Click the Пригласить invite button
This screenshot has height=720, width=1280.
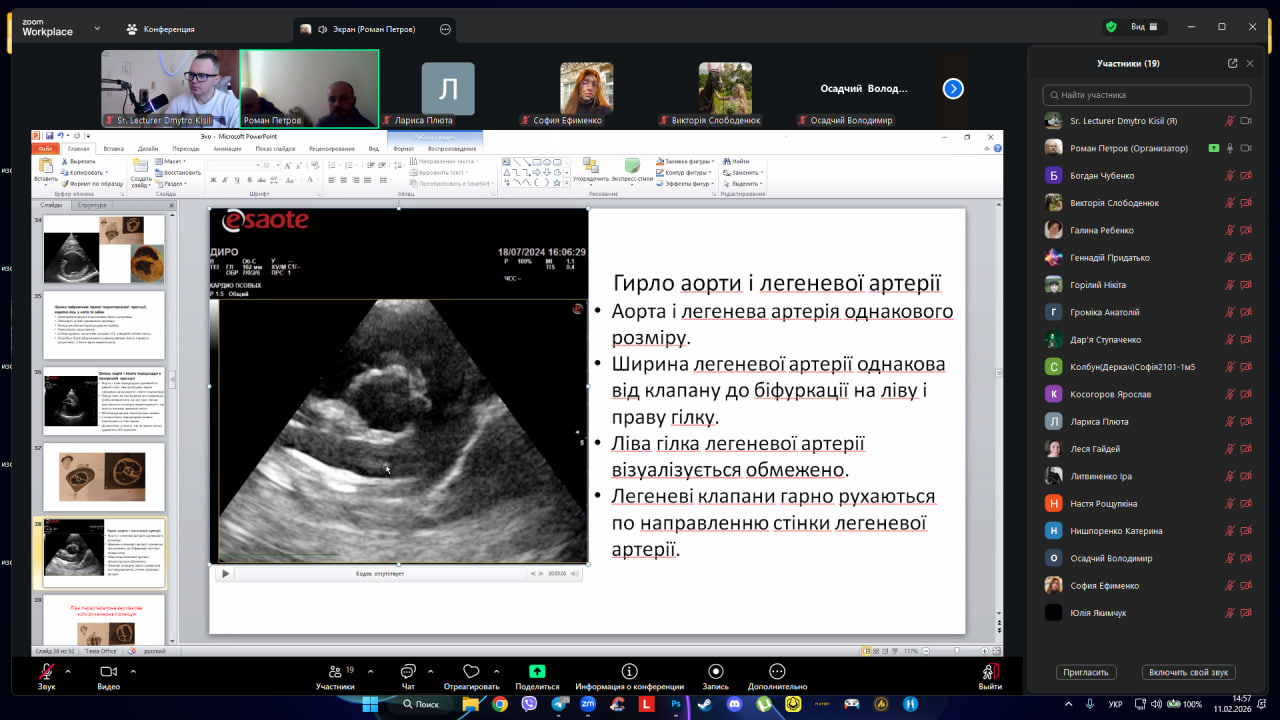coord(1086,673)
